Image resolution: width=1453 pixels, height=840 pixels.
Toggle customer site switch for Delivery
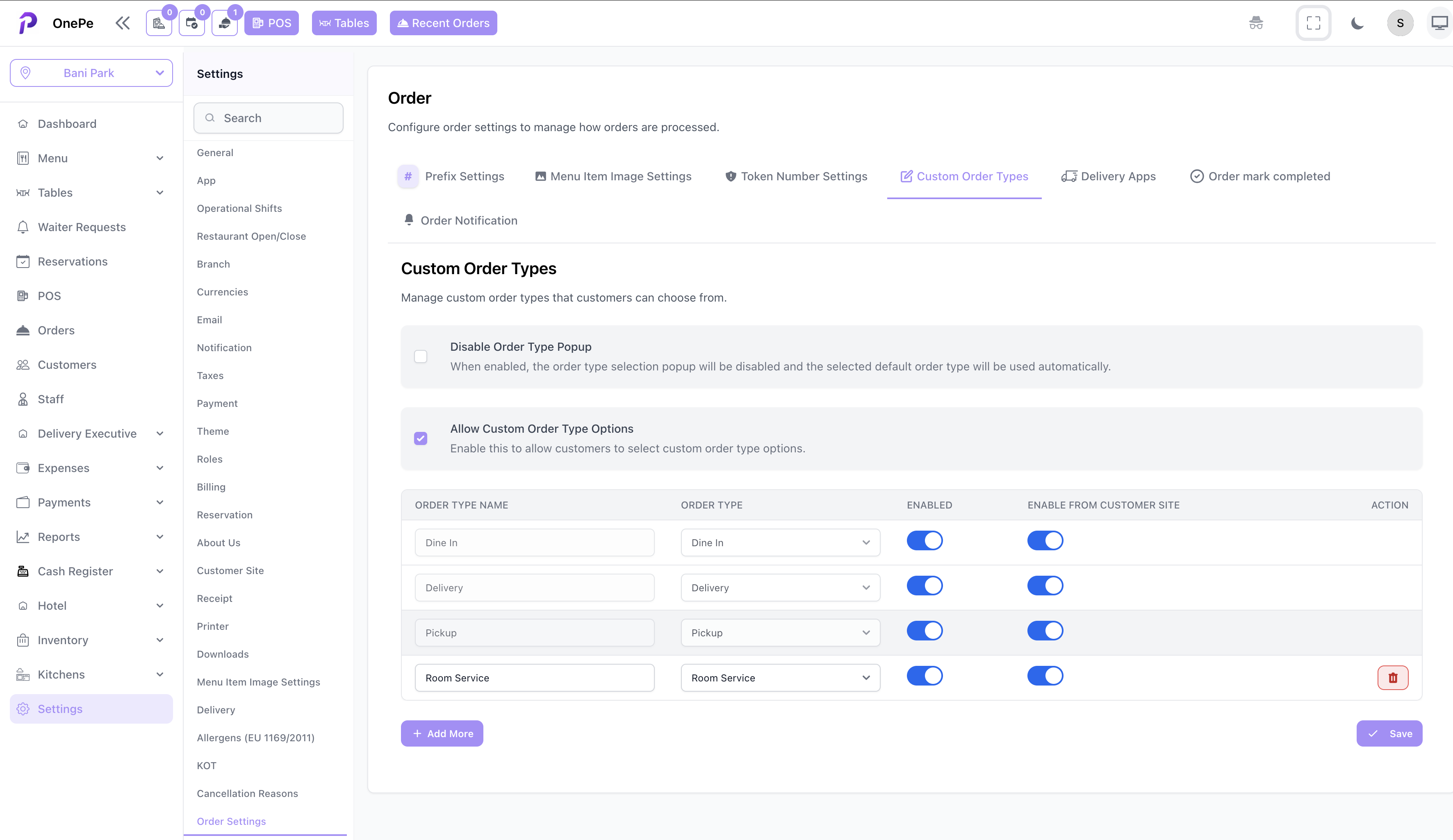pyautogui.click(x=1045, y=586)
